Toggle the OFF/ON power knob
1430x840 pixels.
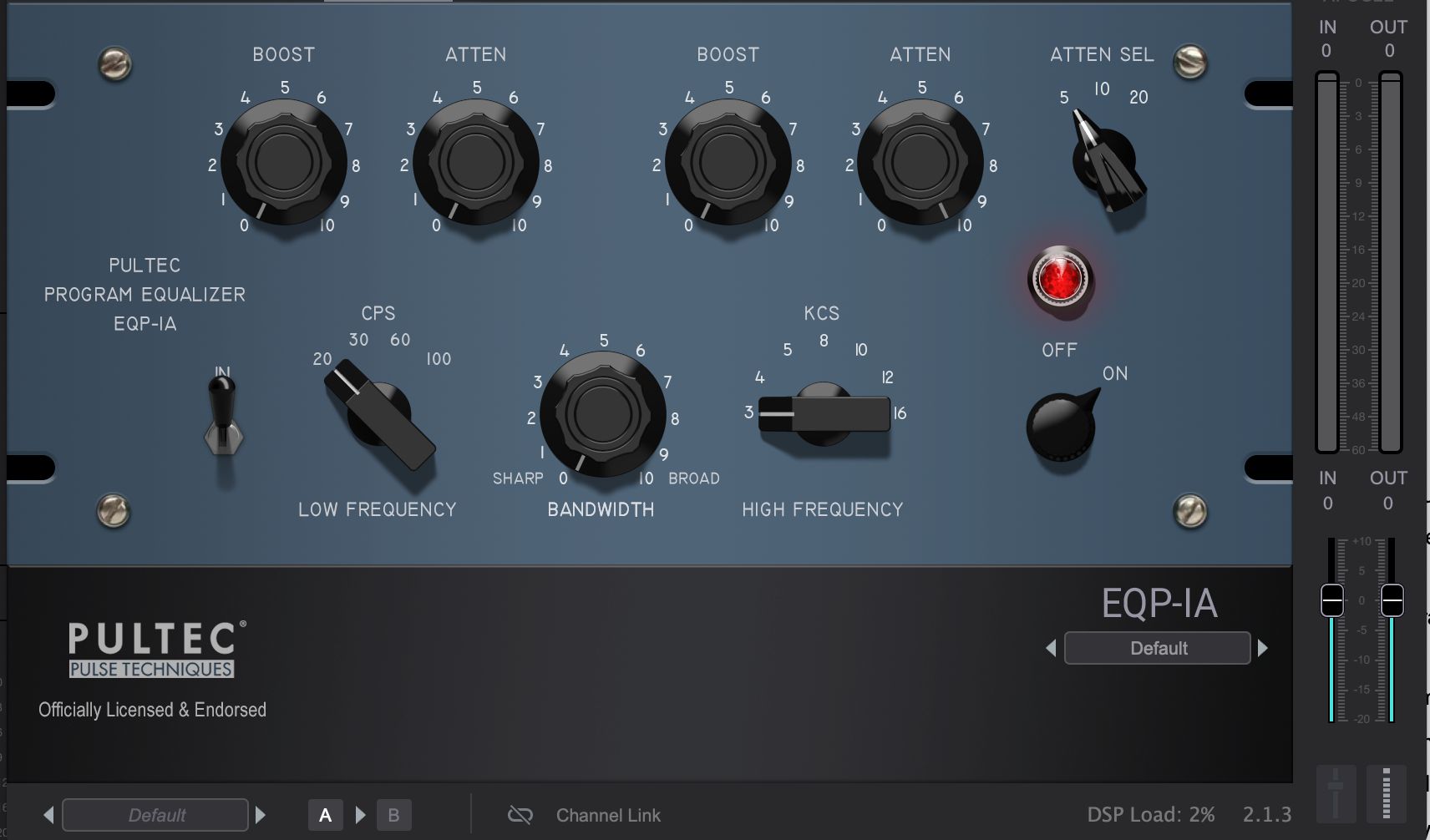(1062, 425)
